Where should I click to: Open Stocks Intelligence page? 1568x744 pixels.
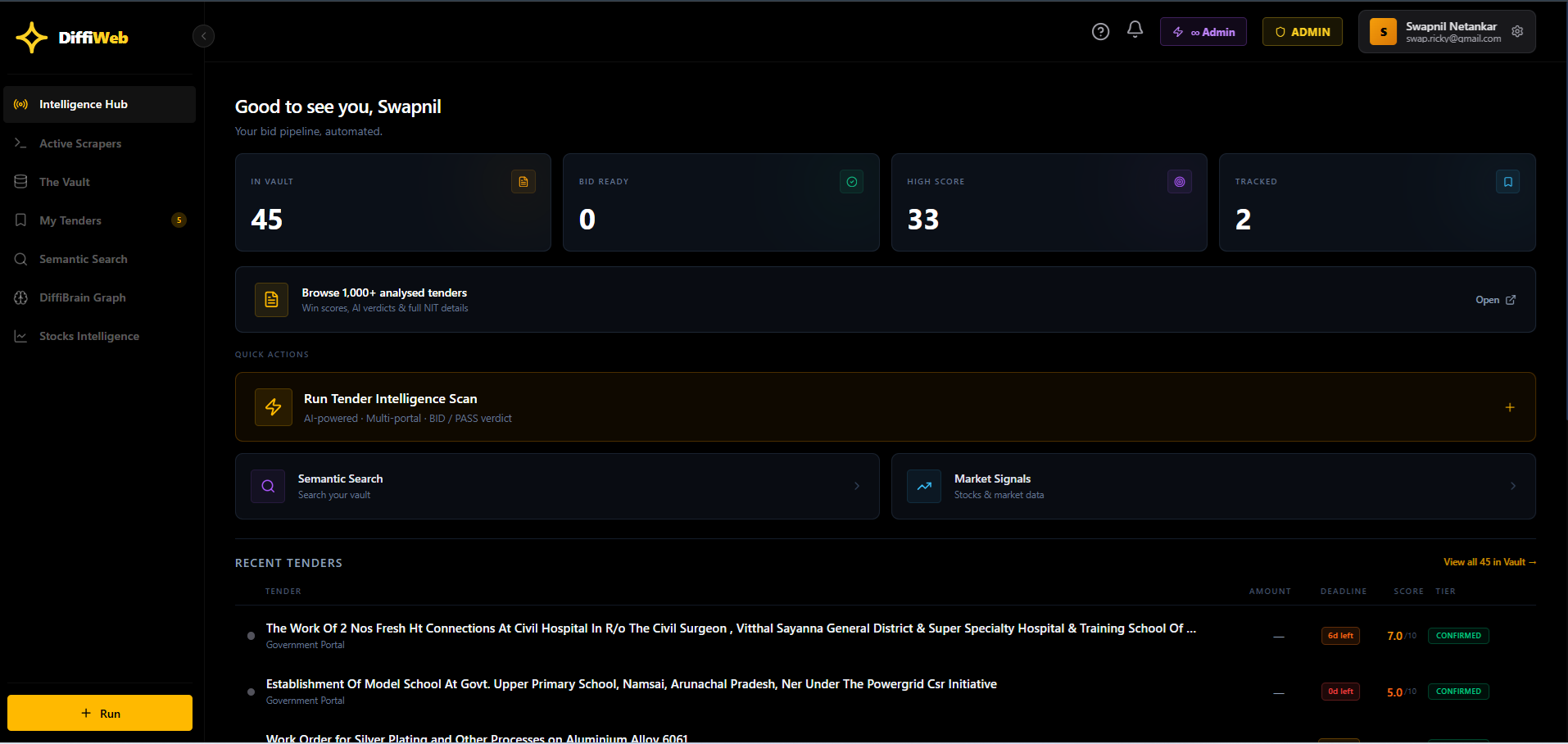pyautogui.click(x=100, y=336)
